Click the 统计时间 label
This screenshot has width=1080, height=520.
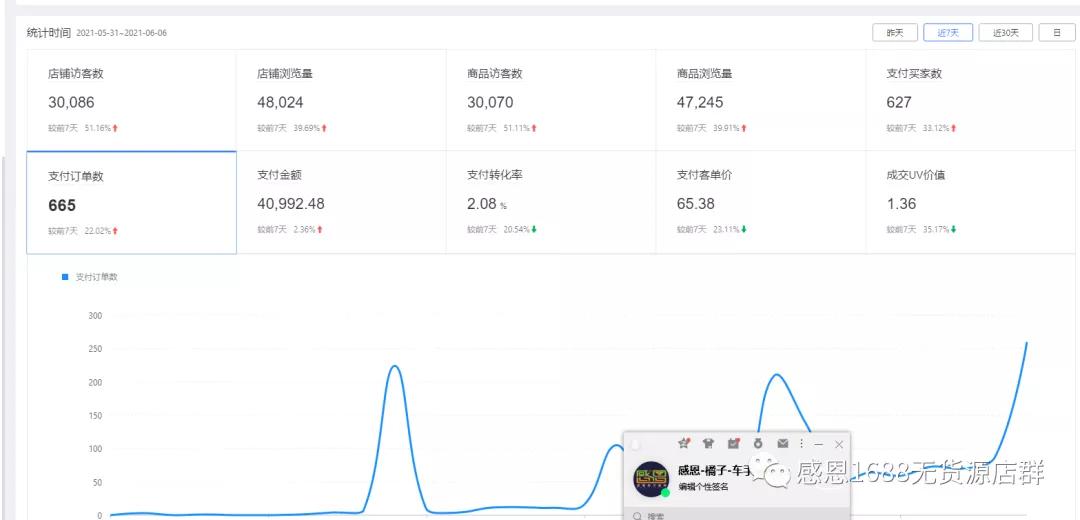(49, 32)
